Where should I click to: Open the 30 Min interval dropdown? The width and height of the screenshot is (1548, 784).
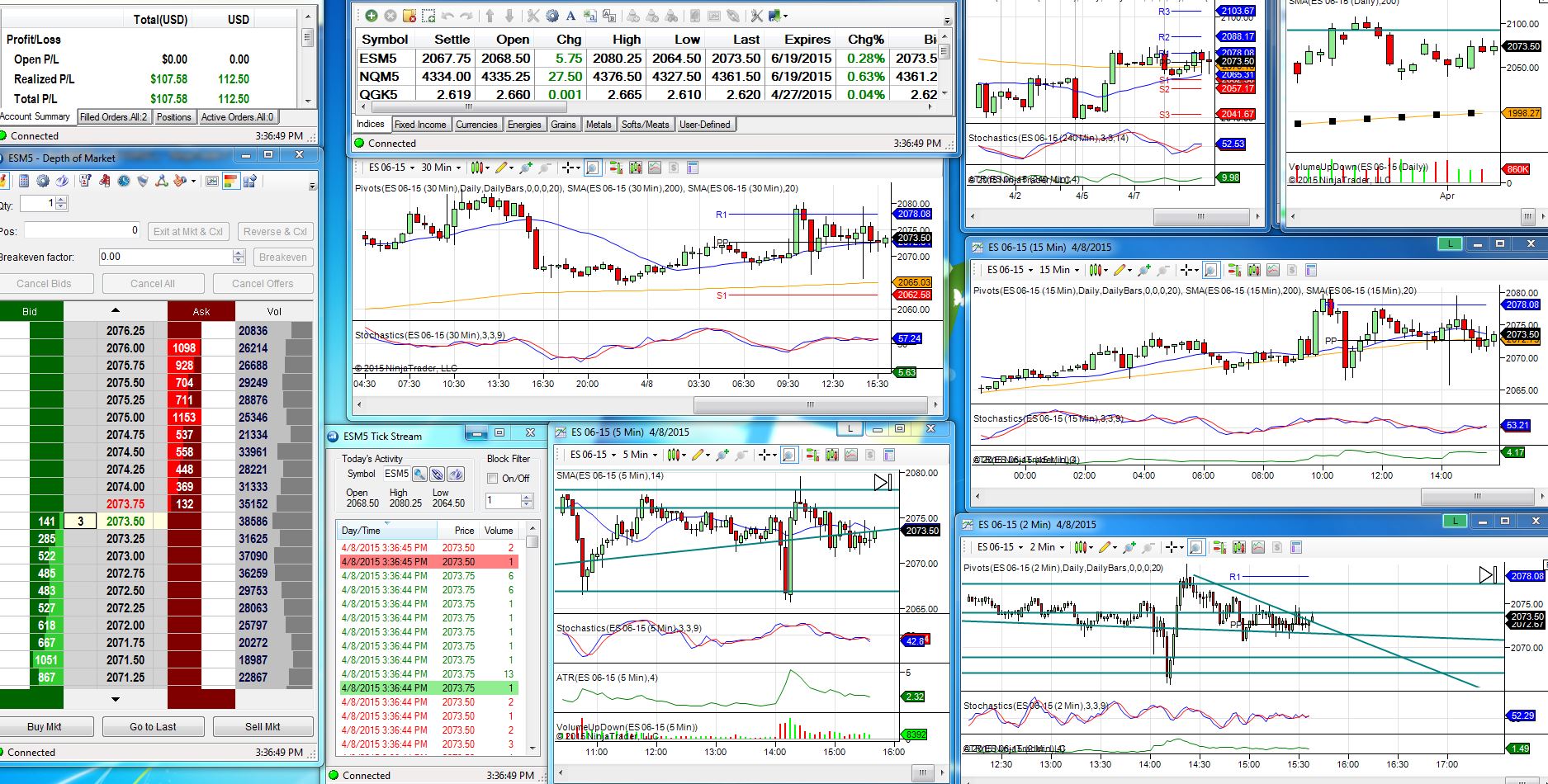coord(441,168)
